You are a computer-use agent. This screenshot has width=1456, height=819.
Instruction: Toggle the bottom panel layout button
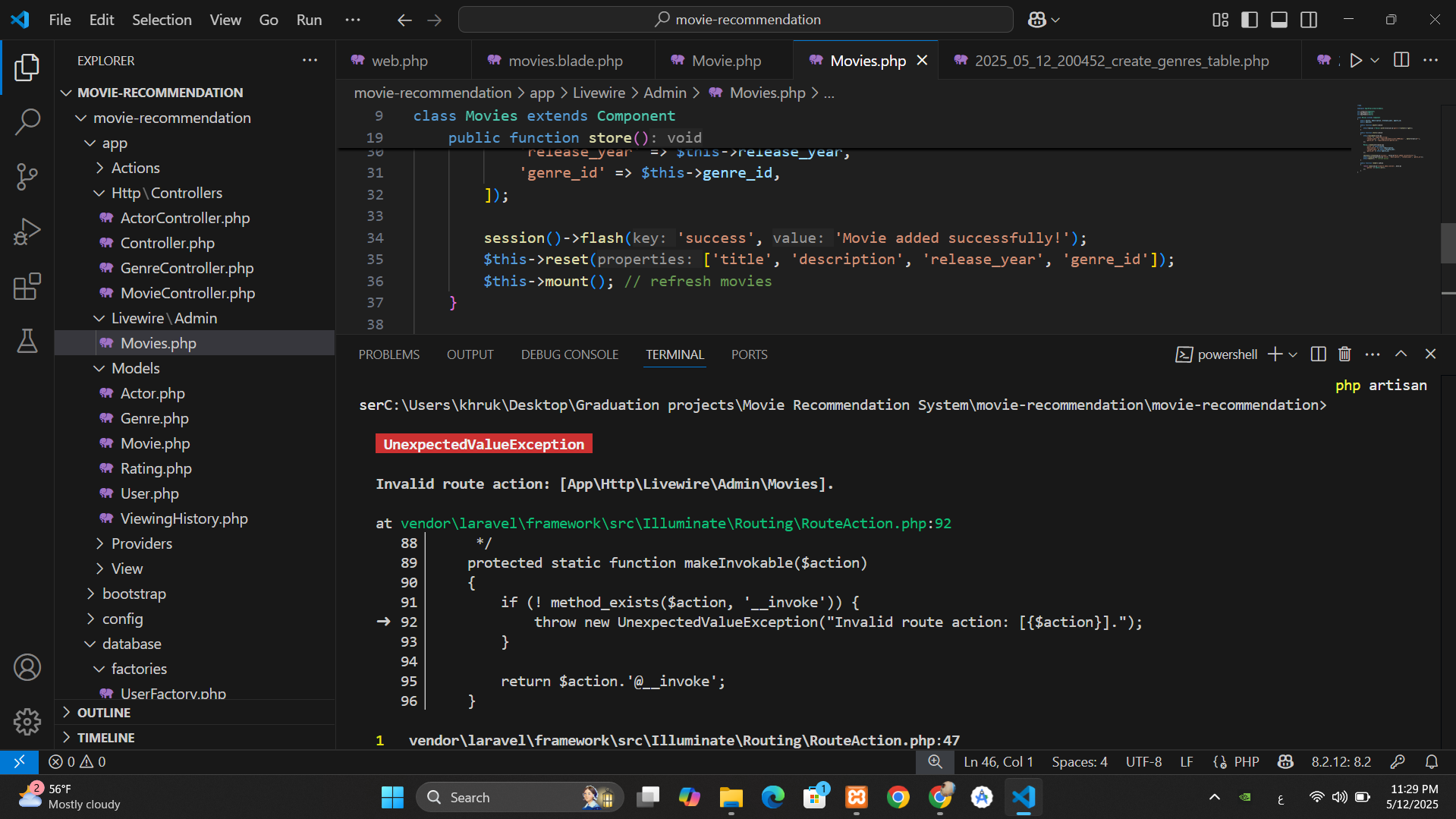click(x=1279, y=20)
